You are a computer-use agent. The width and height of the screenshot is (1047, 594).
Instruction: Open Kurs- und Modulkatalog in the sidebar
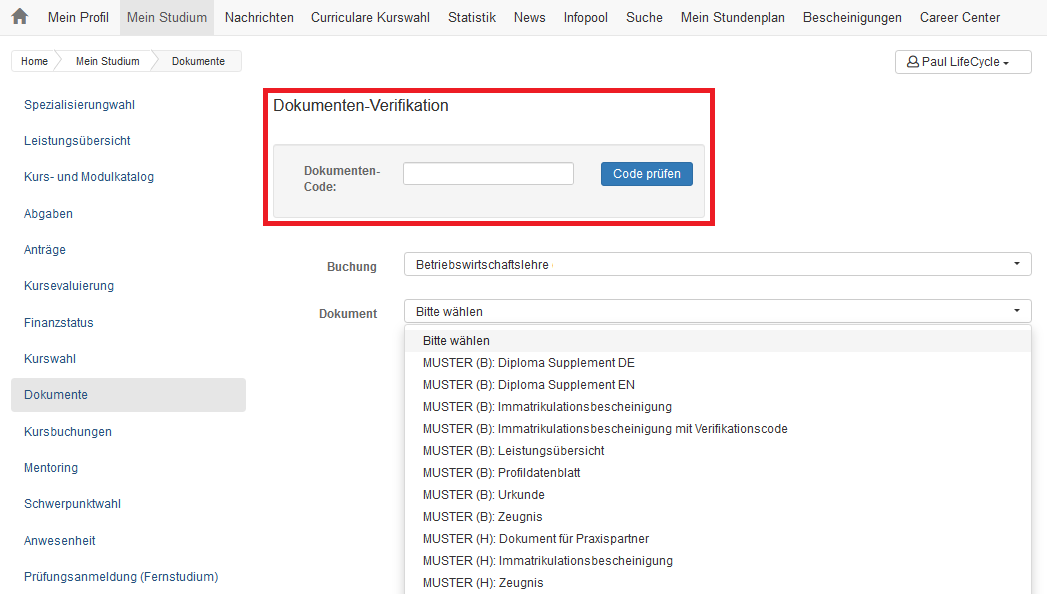coord(89,177)
